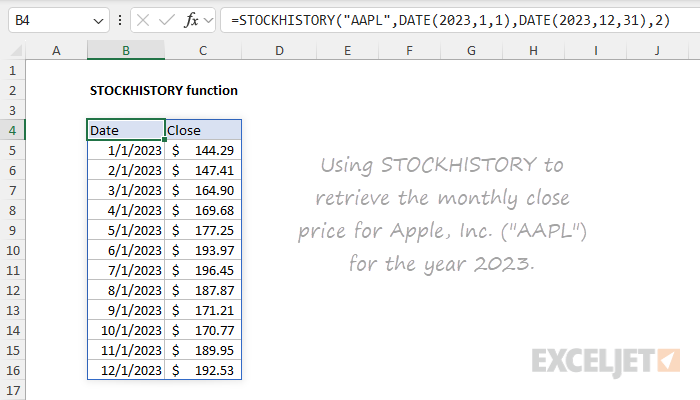Select the date cell 8/1/2023
This screenshot has height=400, width=700.
tap(126, 291)
